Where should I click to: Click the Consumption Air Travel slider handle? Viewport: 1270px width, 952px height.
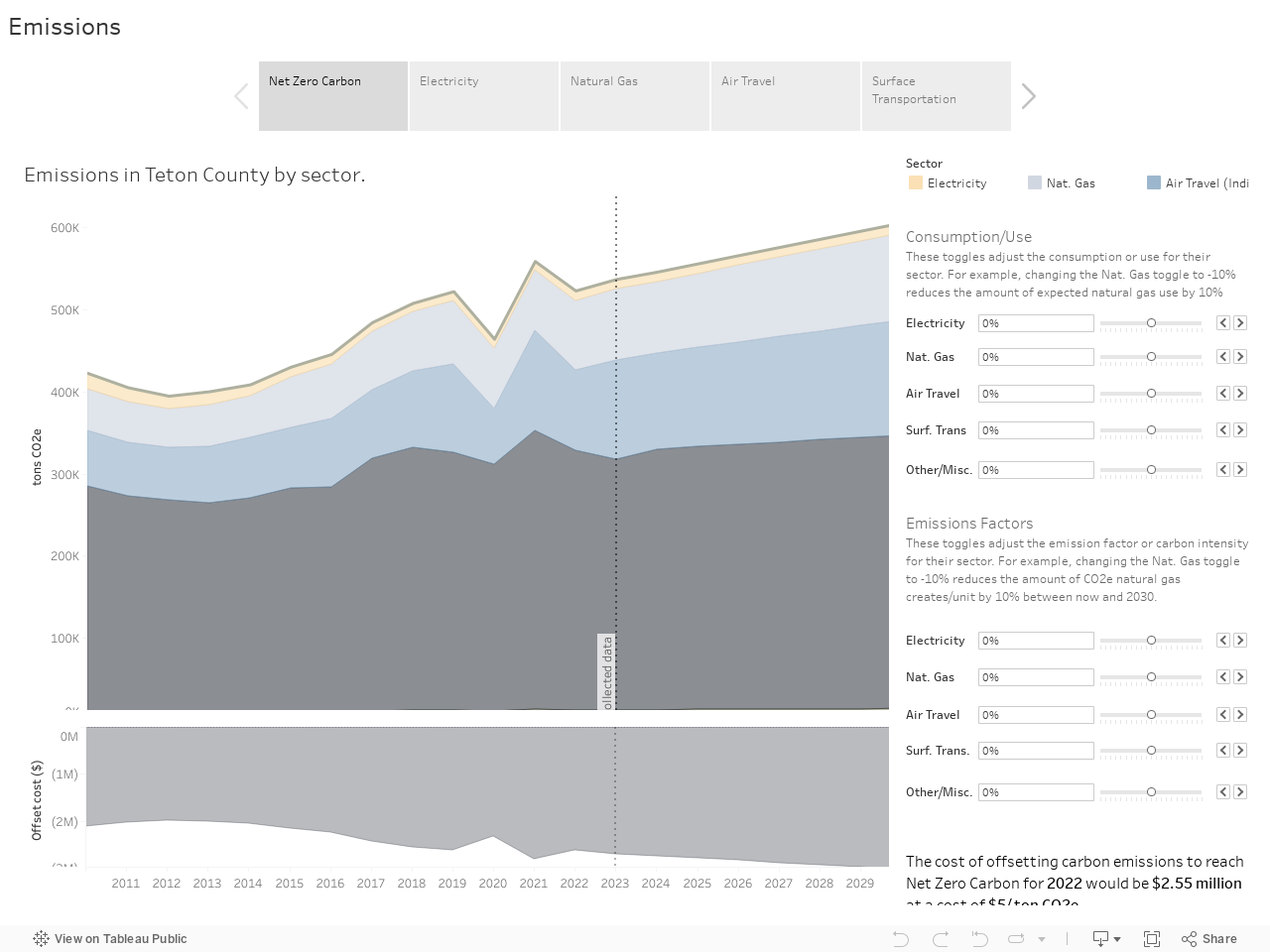1151,394
